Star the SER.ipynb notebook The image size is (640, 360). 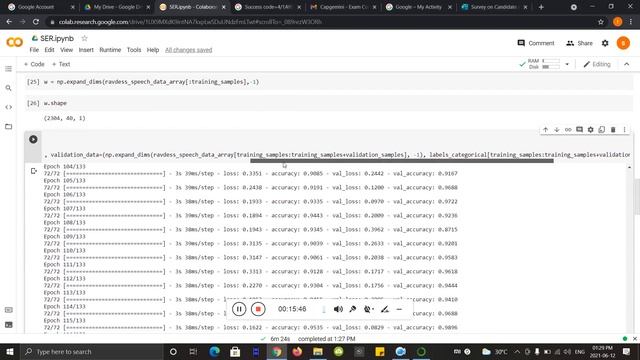[84, 38]
